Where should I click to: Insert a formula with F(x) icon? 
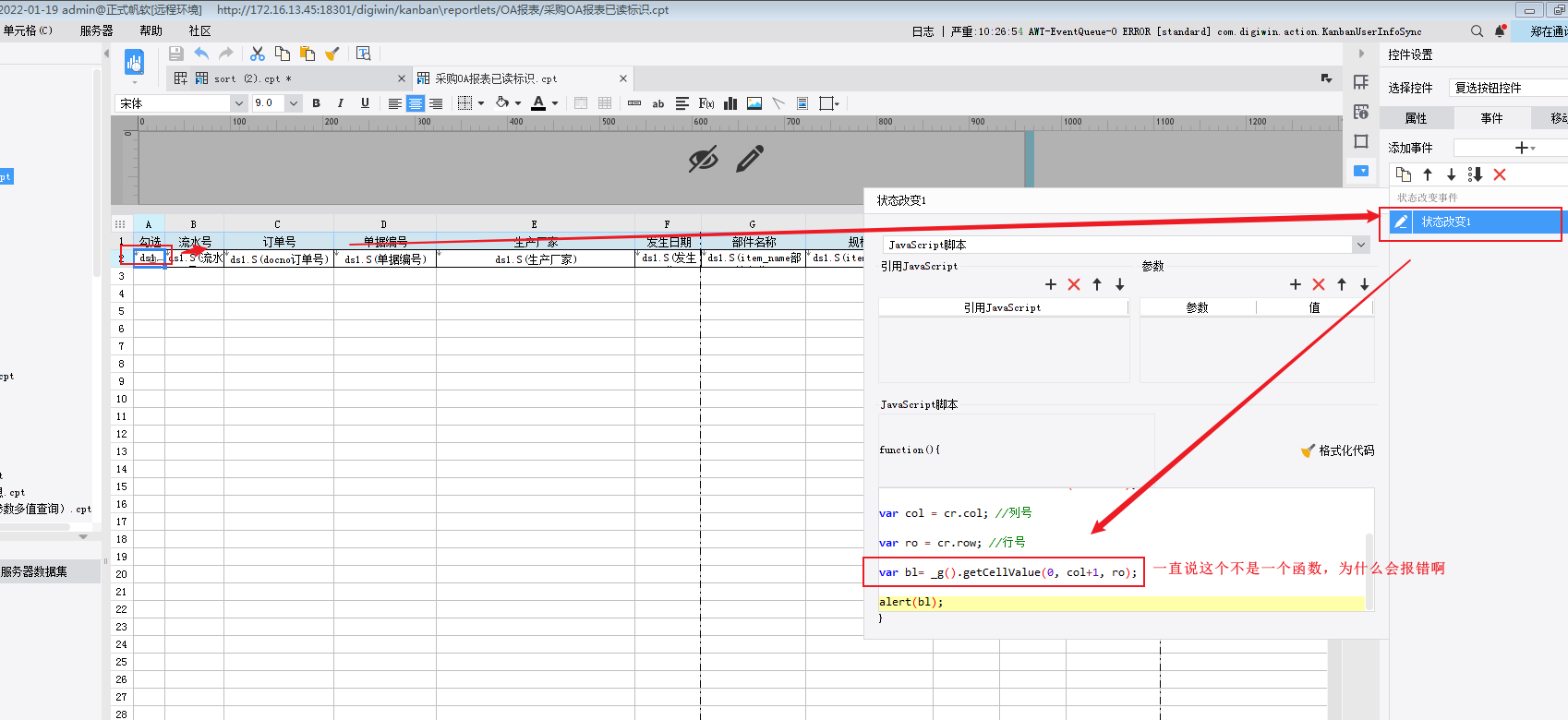(x=706, y=103)
